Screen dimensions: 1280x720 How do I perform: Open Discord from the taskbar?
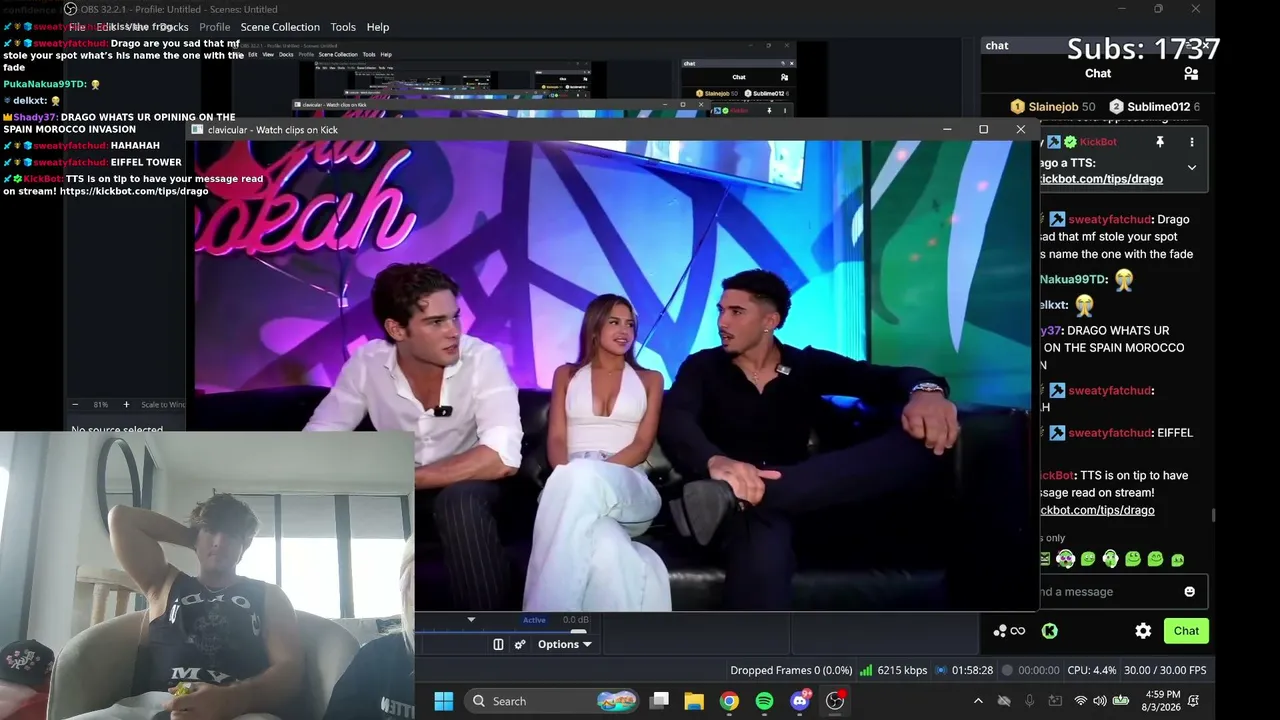pos(800,701)
